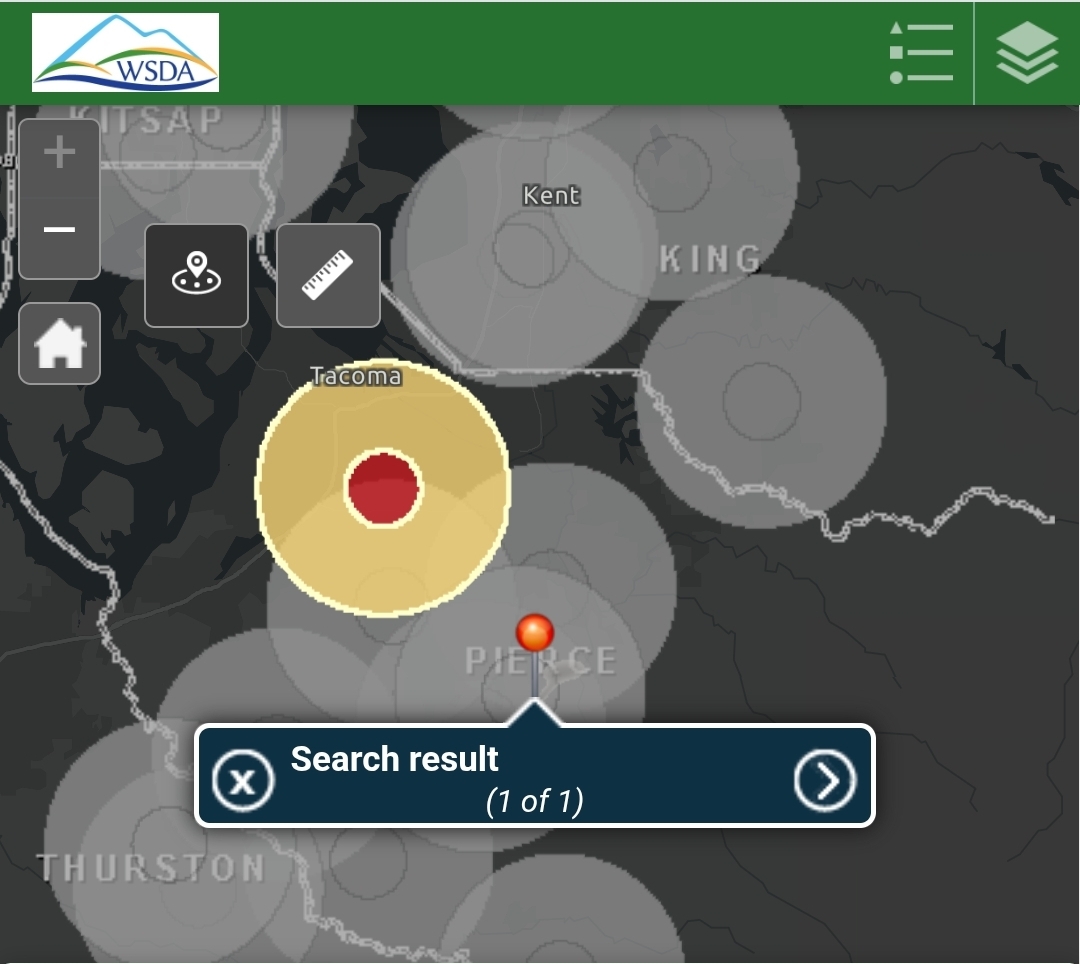Expand search result details arrow

(825, 779)
